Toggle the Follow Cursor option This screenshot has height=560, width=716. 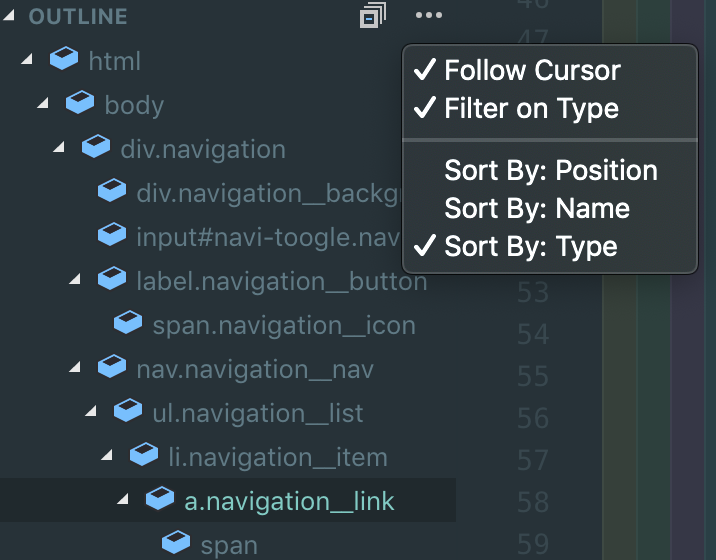[532, 71]
